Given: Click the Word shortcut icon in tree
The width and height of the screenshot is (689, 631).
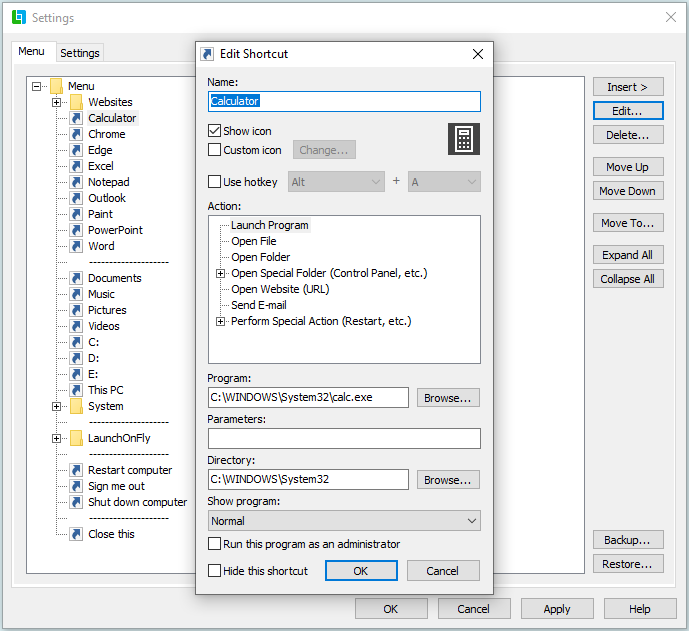Looking at the screenshot, I should pos(76,246).
